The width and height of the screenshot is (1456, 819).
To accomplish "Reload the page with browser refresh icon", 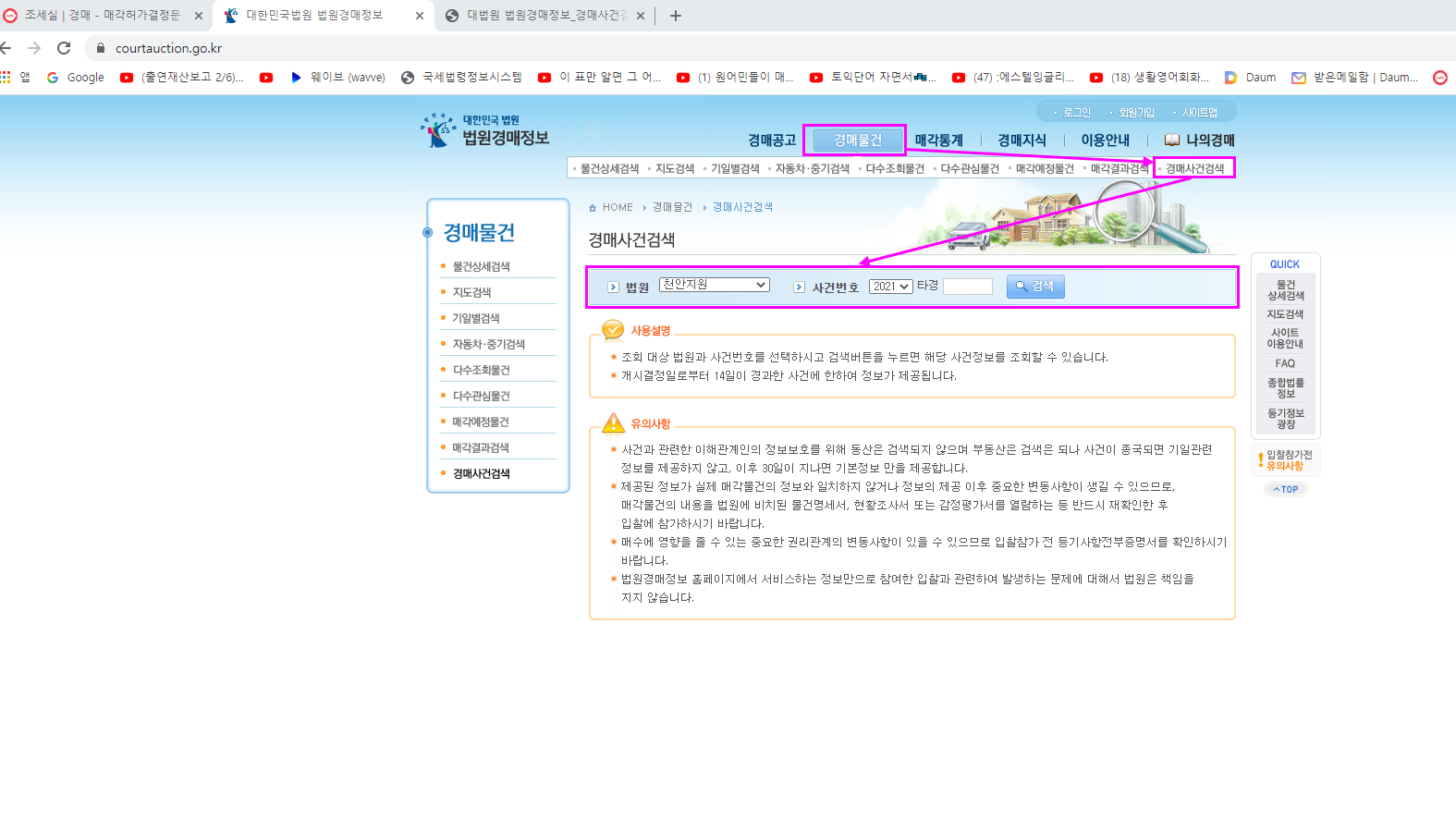I will 64,48.
